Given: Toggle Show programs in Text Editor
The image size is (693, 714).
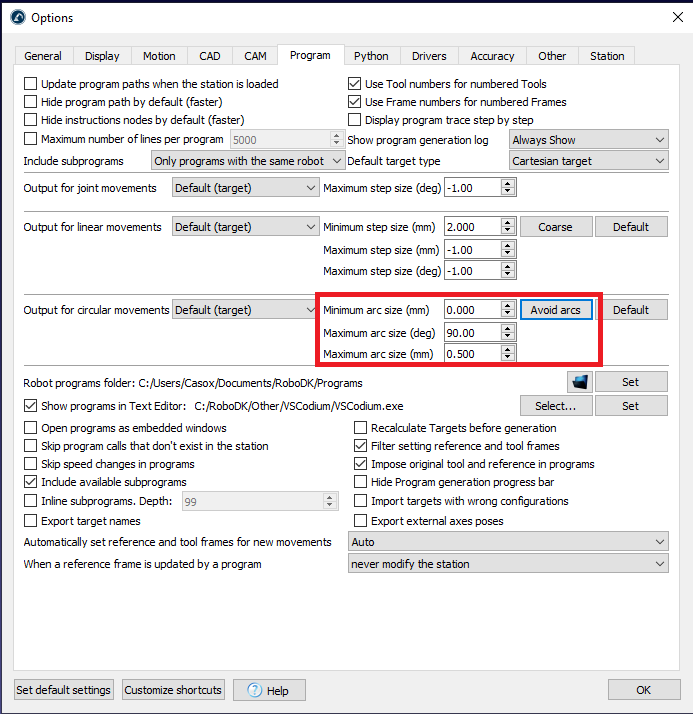Looking at the screenshot, I should pos(31,406).
